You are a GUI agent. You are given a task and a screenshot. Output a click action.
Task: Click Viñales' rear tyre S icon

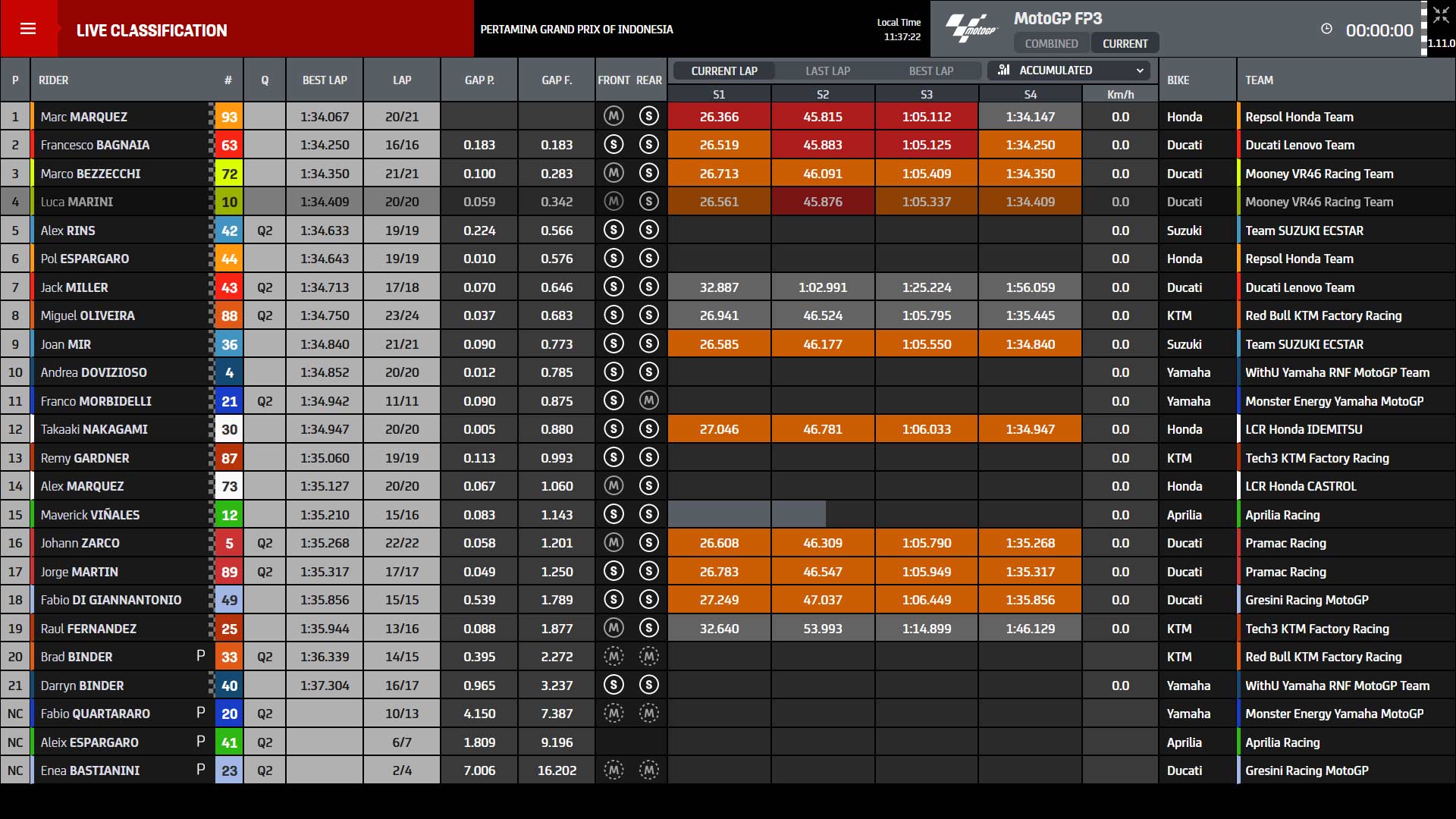click(648, 514)
